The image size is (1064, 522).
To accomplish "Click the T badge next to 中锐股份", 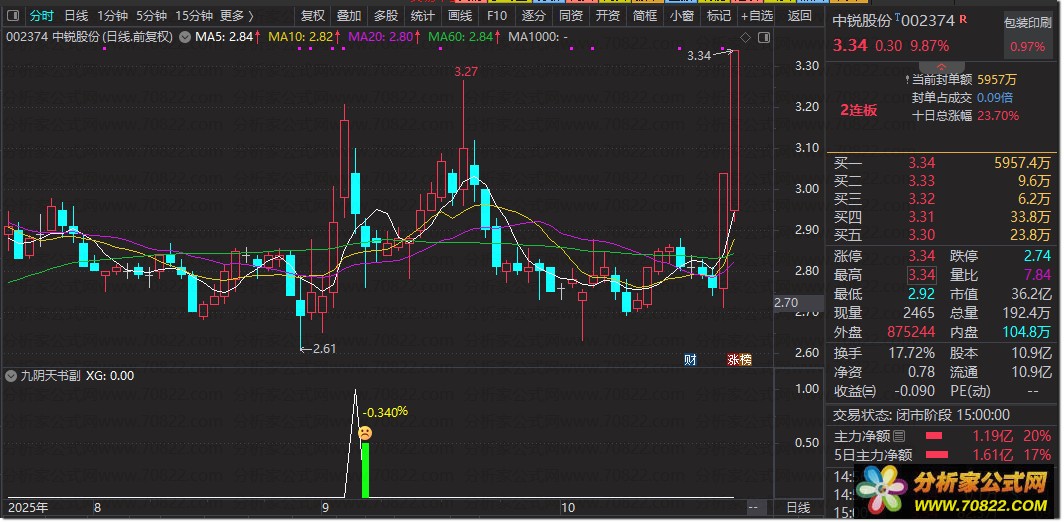I will (898, 17).
